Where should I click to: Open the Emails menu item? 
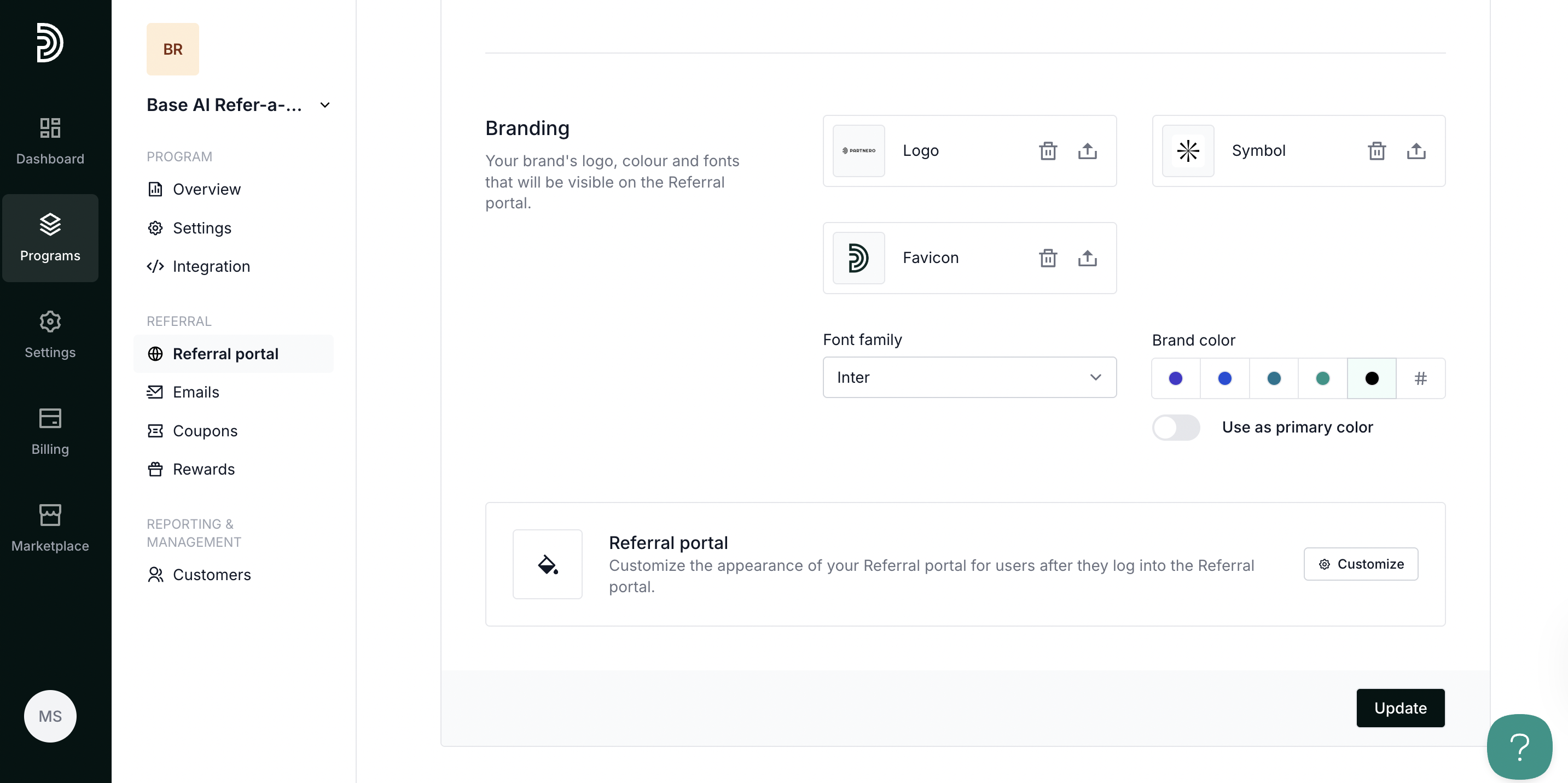click(196, 392)
